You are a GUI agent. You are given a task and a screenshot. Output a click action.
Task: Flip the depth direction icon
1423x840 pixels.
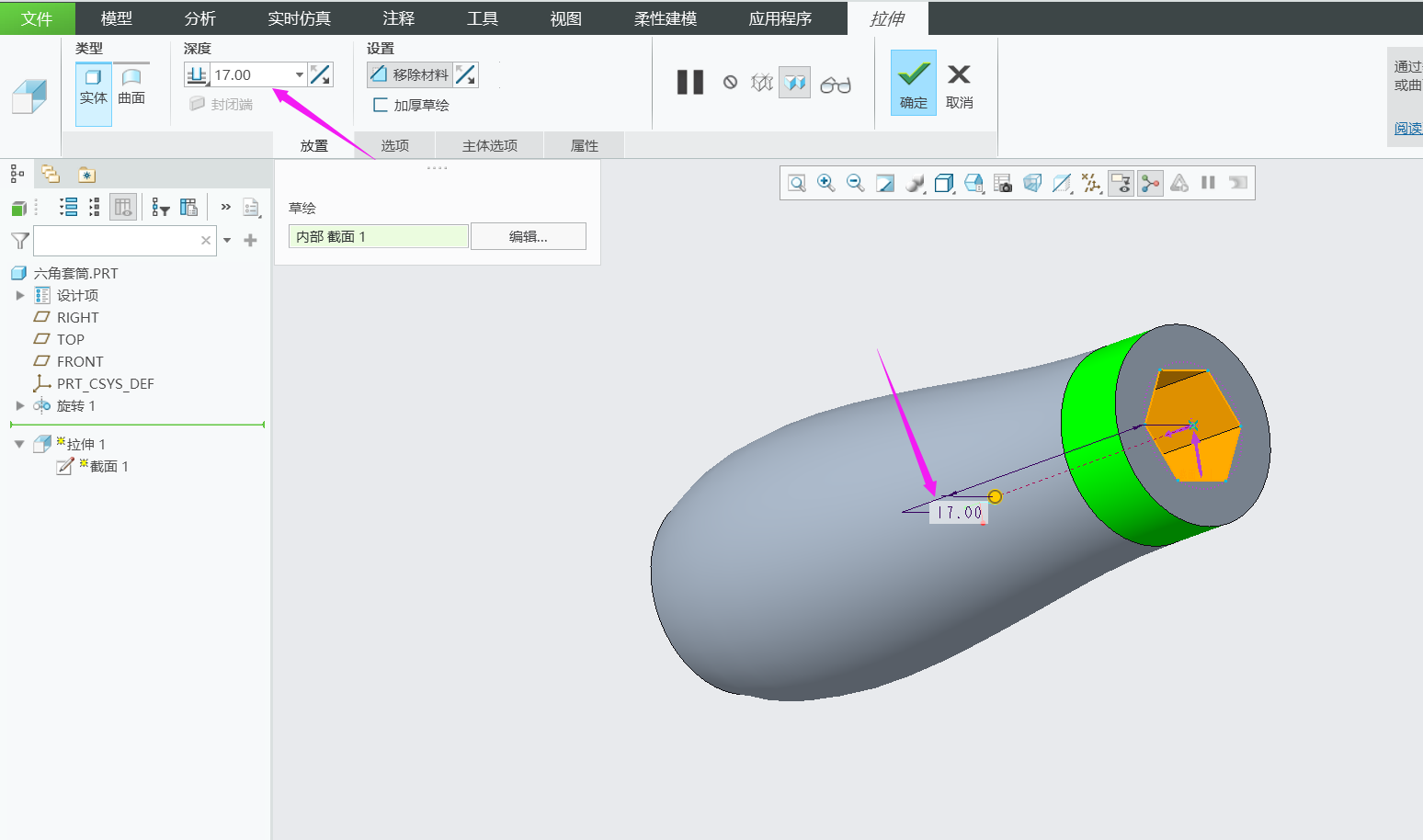[x=320, y=74]
